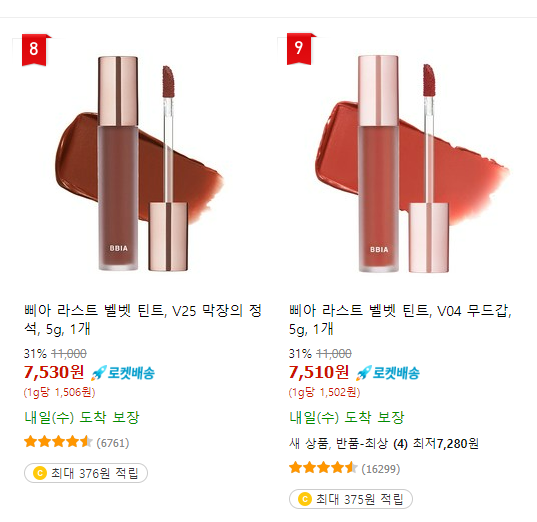Open 삐아 라스트 벨벳 틴트 V04 title link

coord(400,320)
